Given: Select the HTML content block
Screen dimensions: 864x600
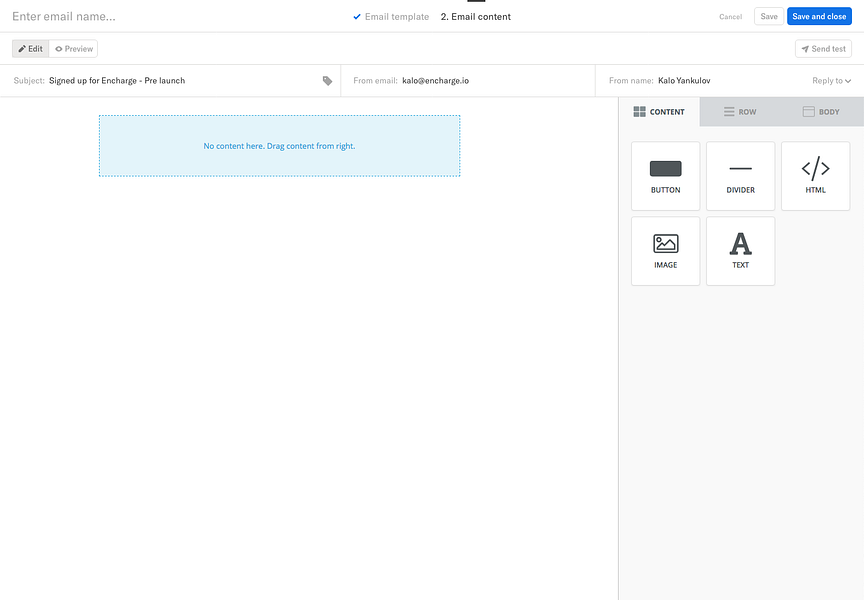Looking at the screenshot, I should click(816, 176).
